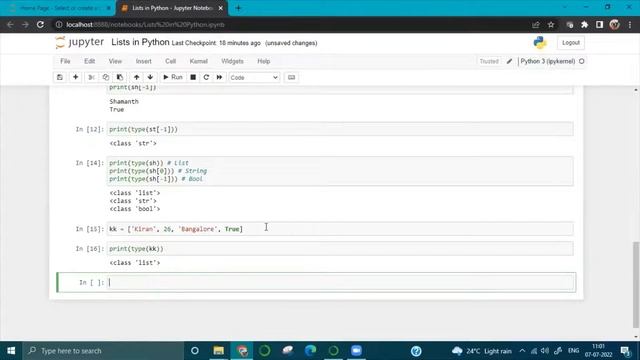640x360 pixels.
Task: Move selected cell down arrow
Action: (x=150, y=77)
